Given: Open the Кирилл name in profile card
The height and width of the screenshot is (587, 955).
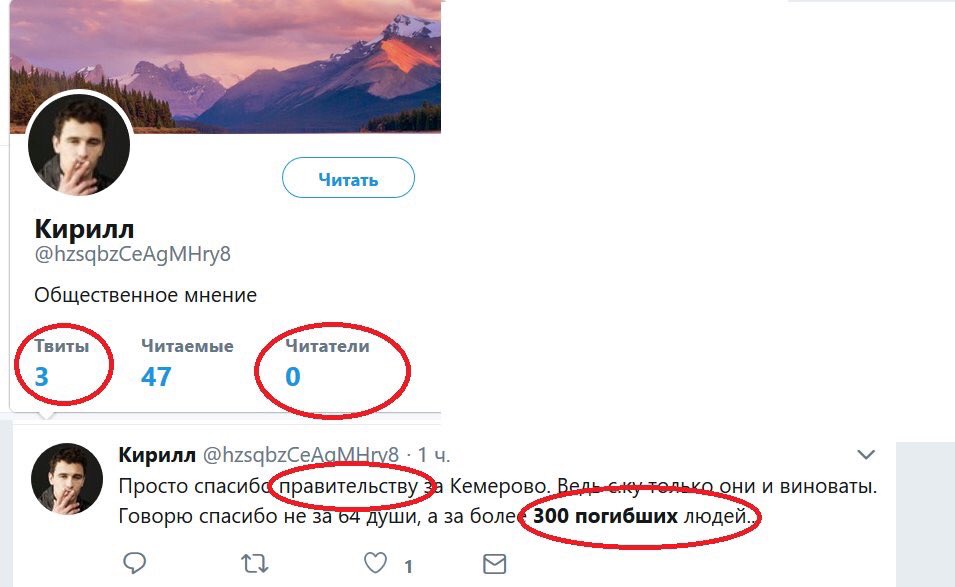Looking at the screenshot, I should coord(84,227).
